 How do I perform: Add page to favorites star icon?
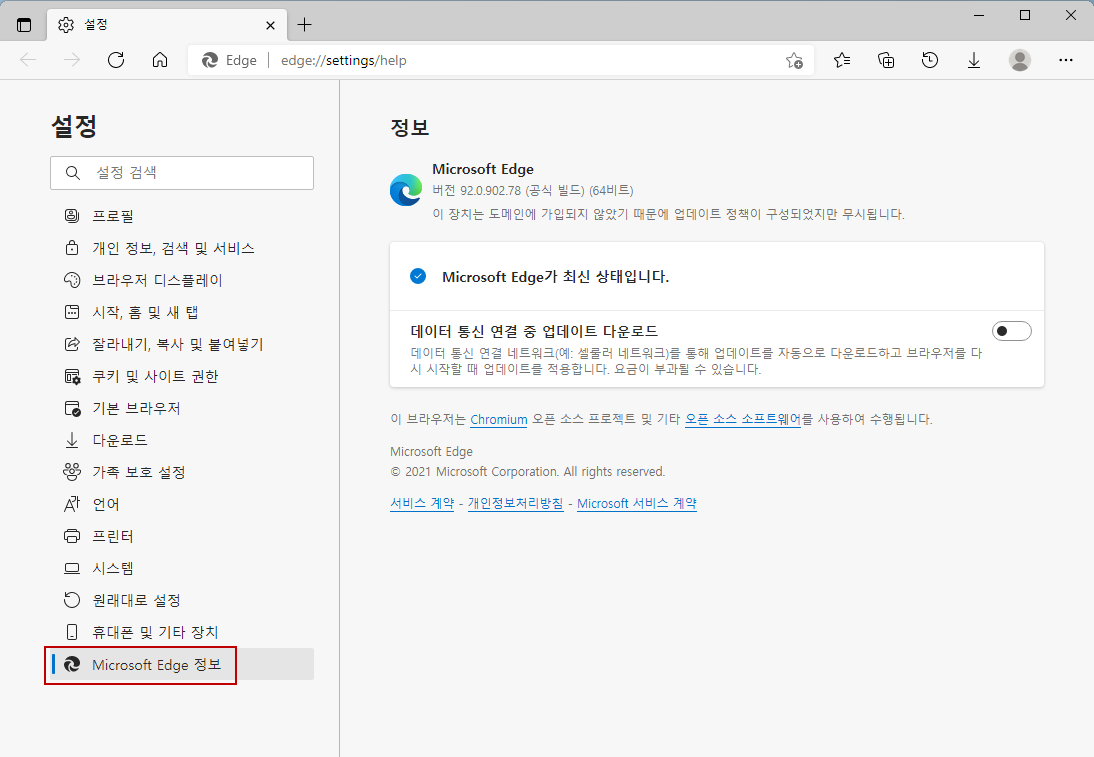[794, 61]
